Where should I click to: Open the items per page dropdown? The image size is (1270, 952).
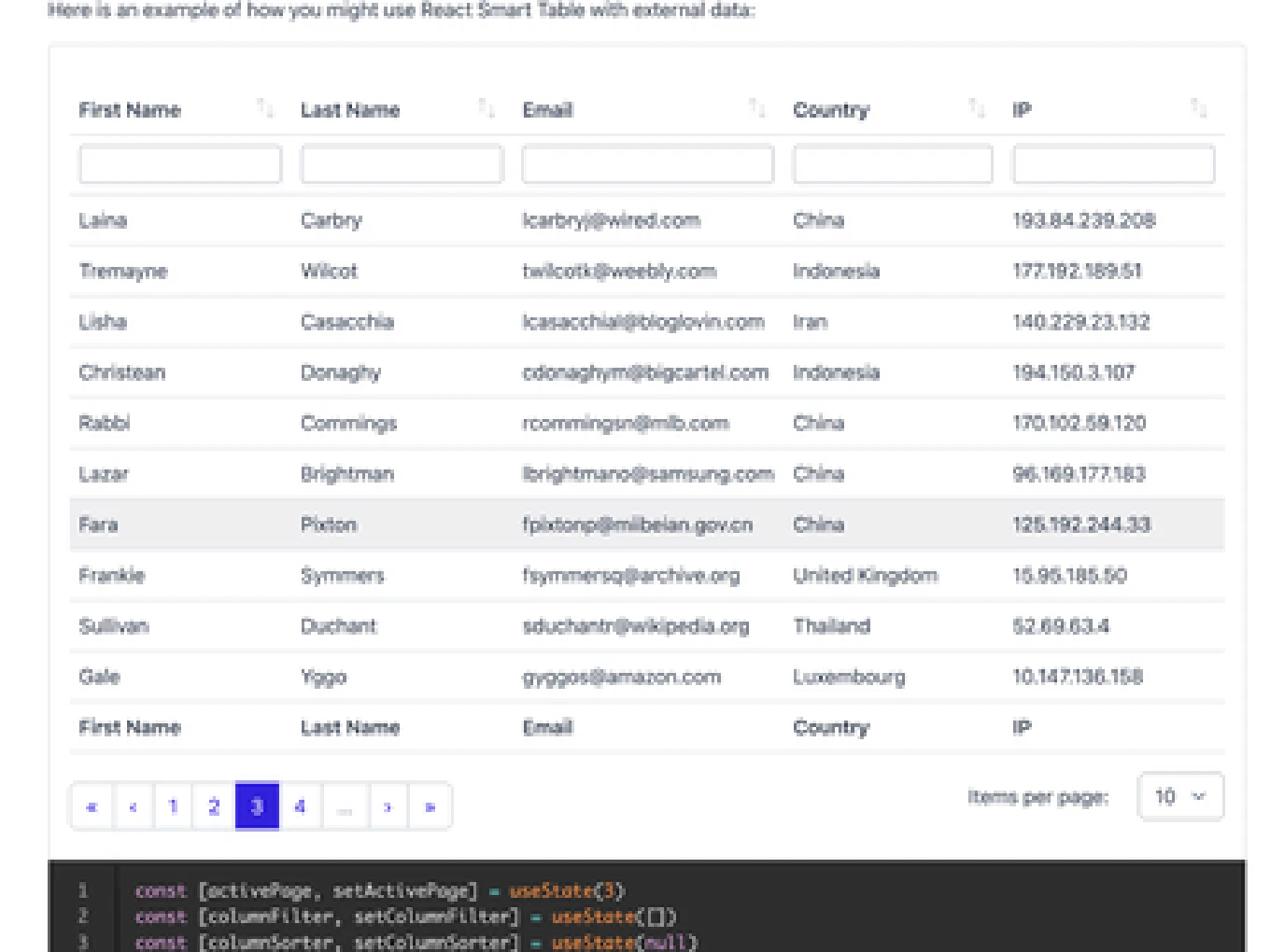tap(1180, 797)
